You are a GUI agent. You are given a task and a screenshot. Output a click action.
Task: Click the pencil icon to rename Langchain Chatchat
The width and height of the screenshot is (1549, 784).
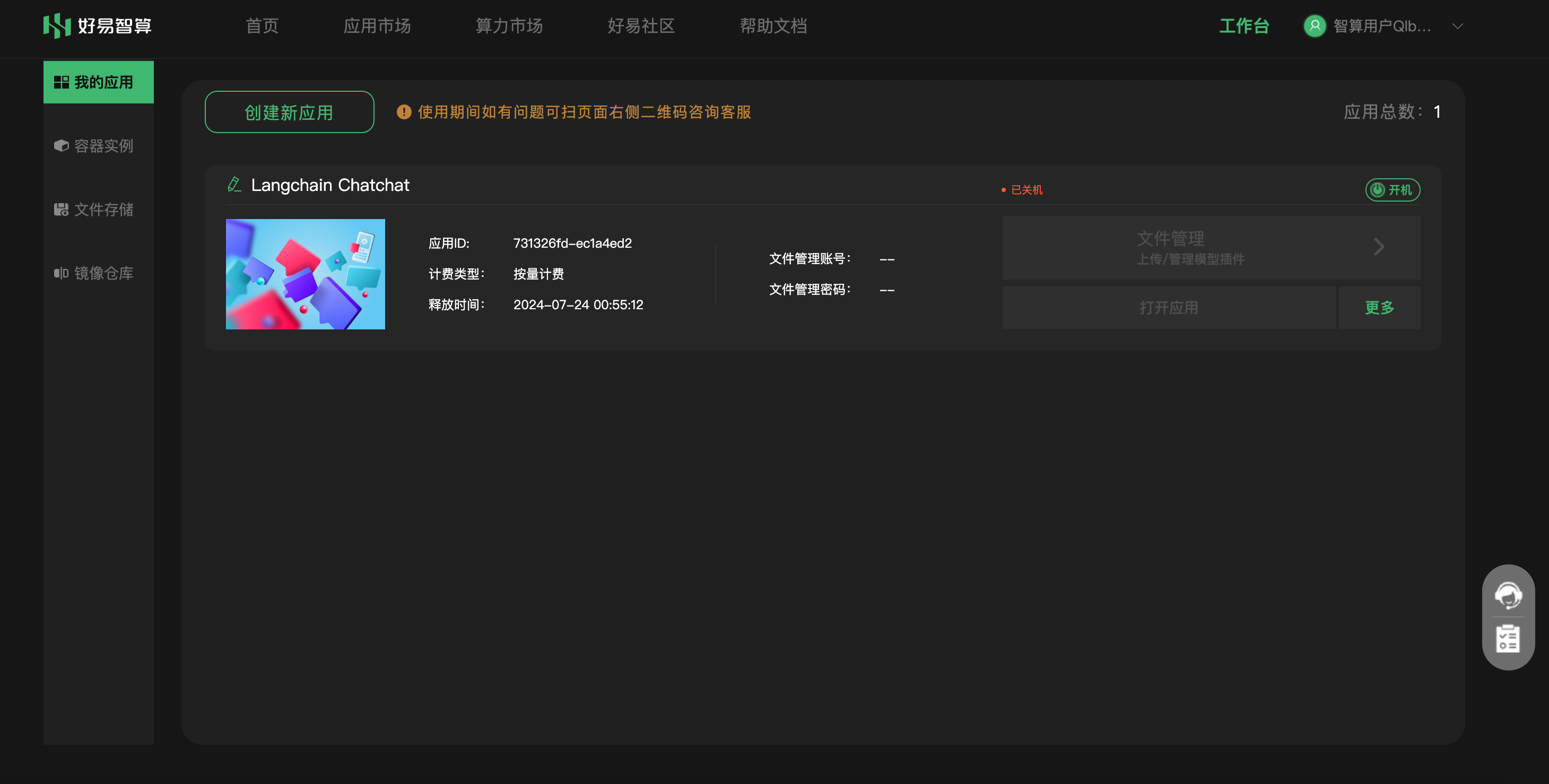tap(233, 184)
